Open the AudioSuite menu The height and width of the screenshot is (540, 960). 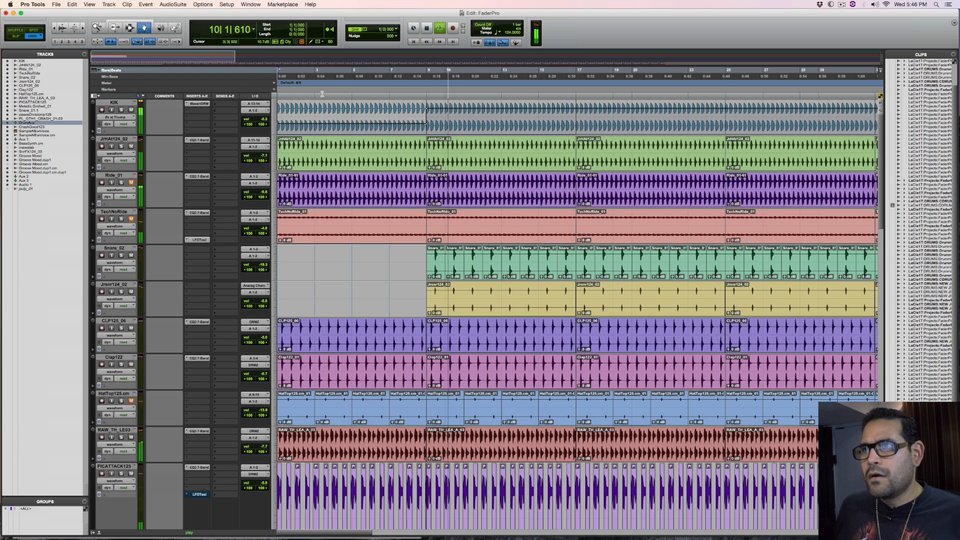tap(173, 4)
